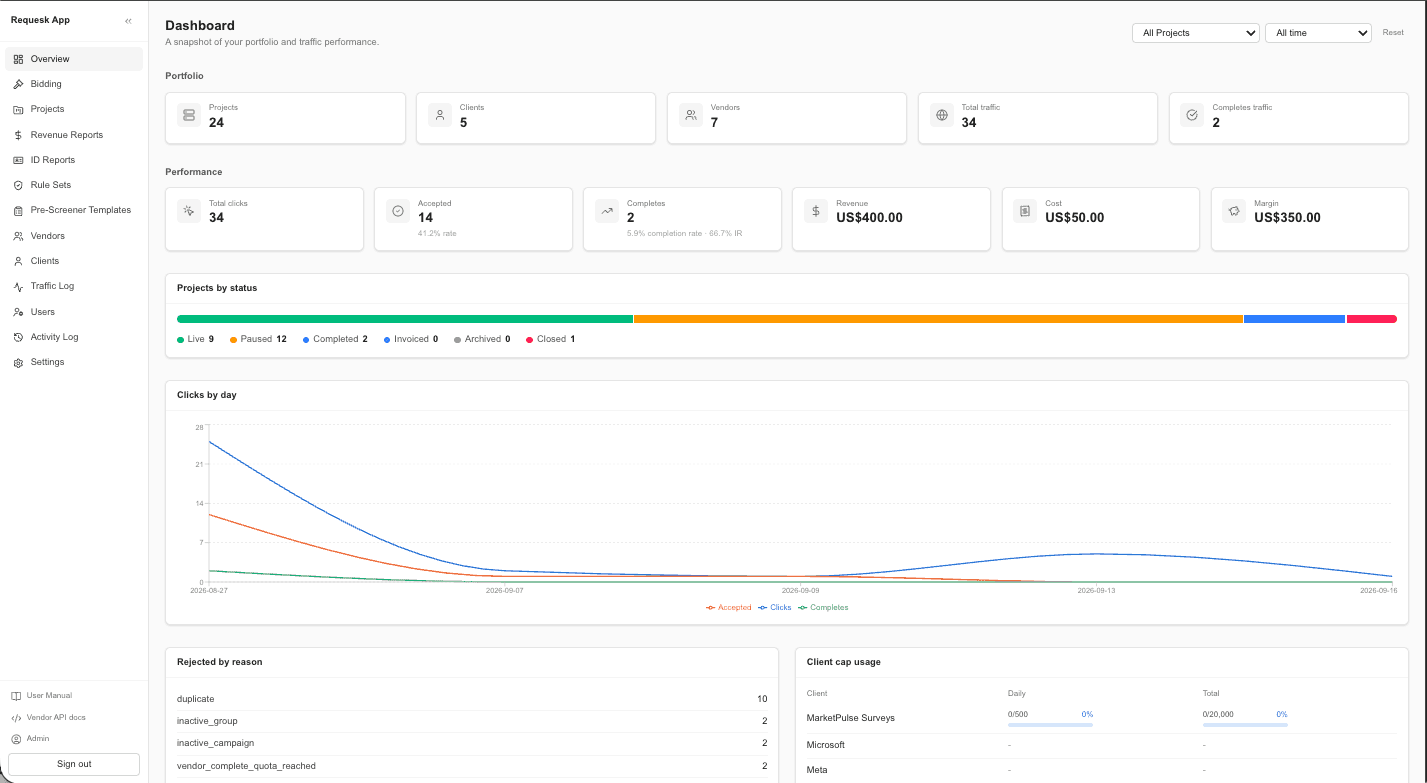The height and width of the screenshot is (783, 1427).
Task: Click the Total clicks cursor icon
Action: [189, 211]
